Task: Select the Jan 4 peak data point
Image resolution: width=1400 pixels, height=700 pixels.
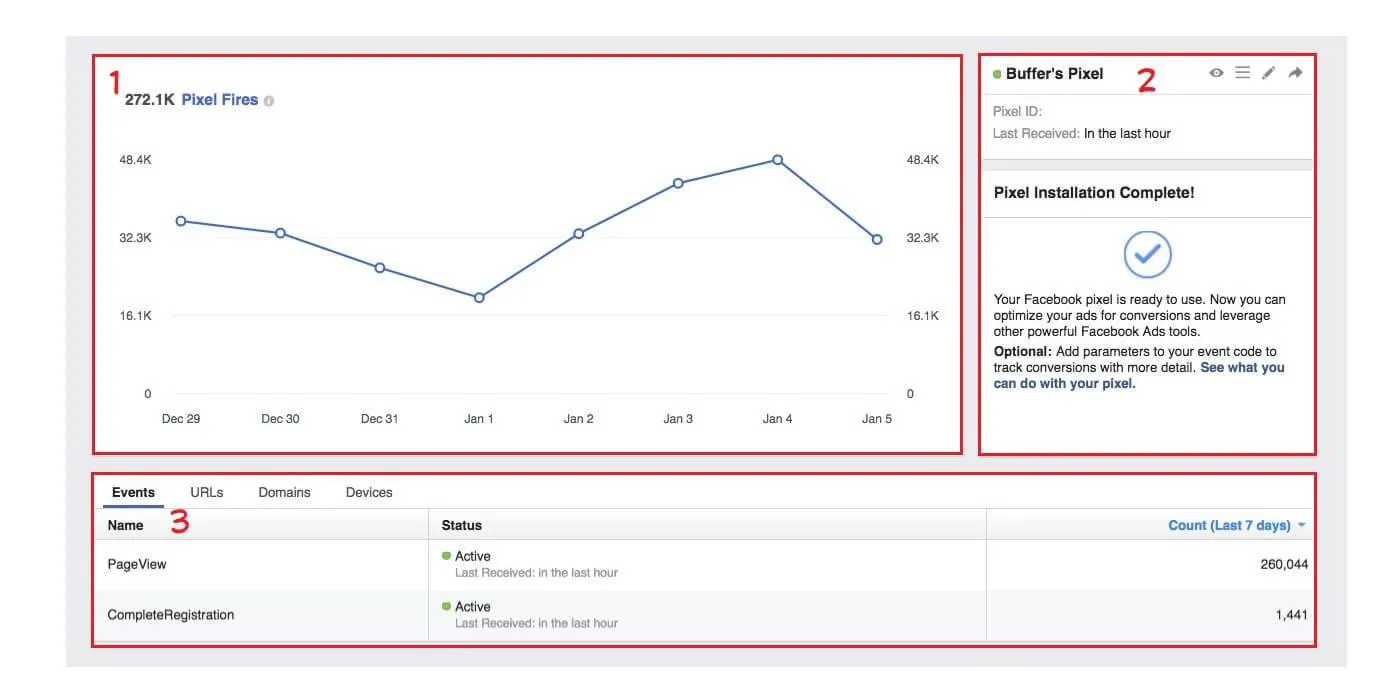Action: [778, 159]
